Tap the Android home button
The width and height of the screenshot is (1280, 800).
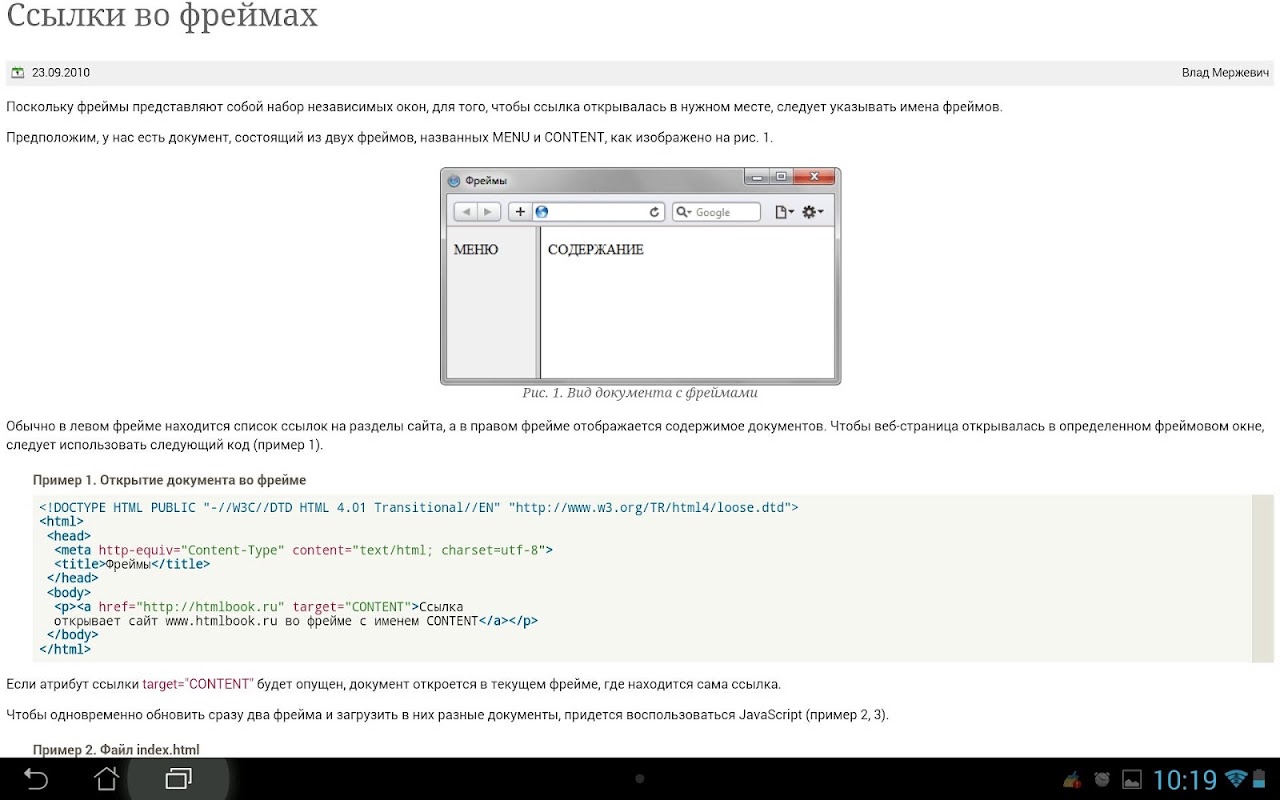107,778
